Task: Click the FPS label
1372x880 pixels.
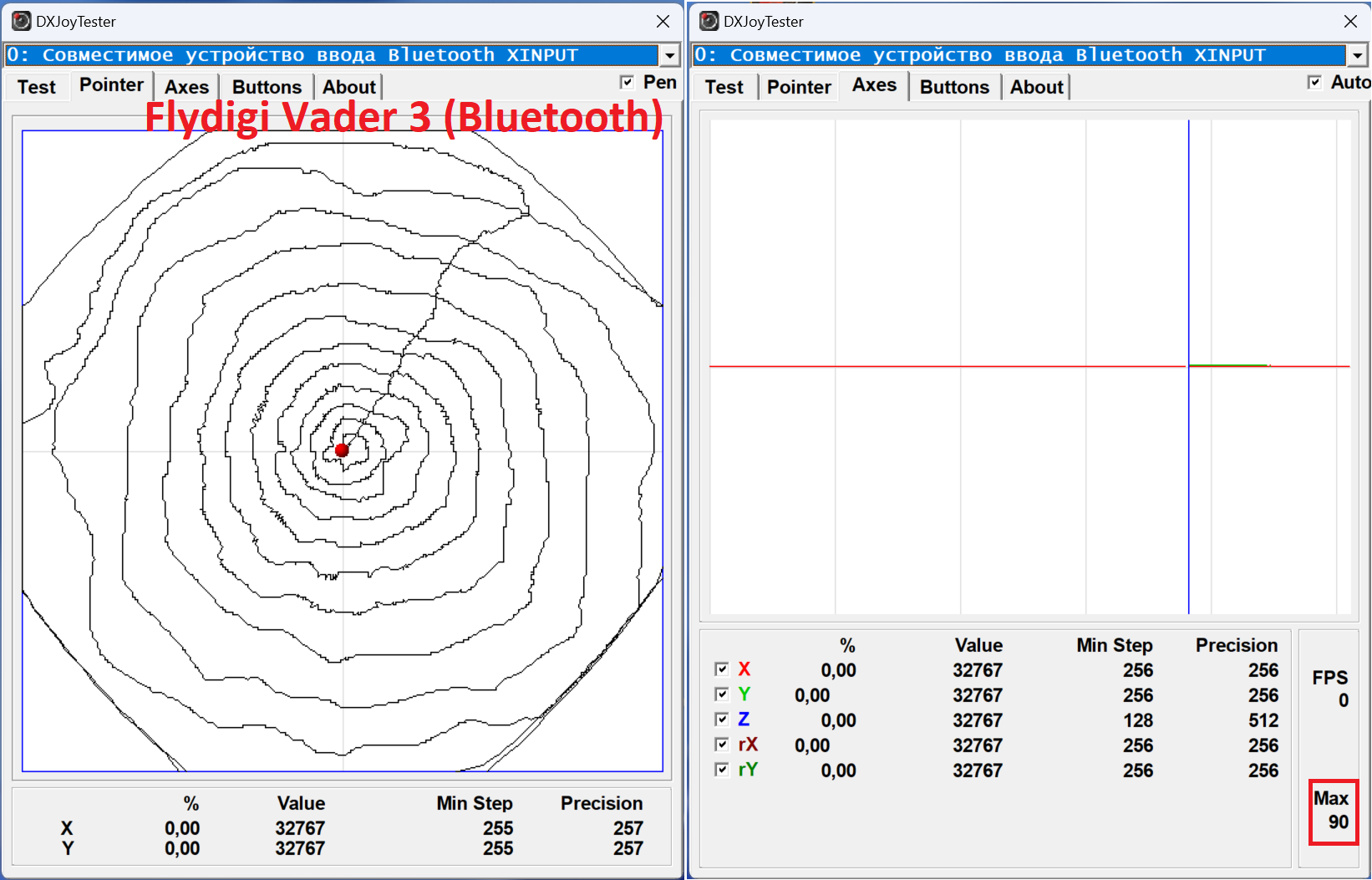Action: tap(1330, 678)
